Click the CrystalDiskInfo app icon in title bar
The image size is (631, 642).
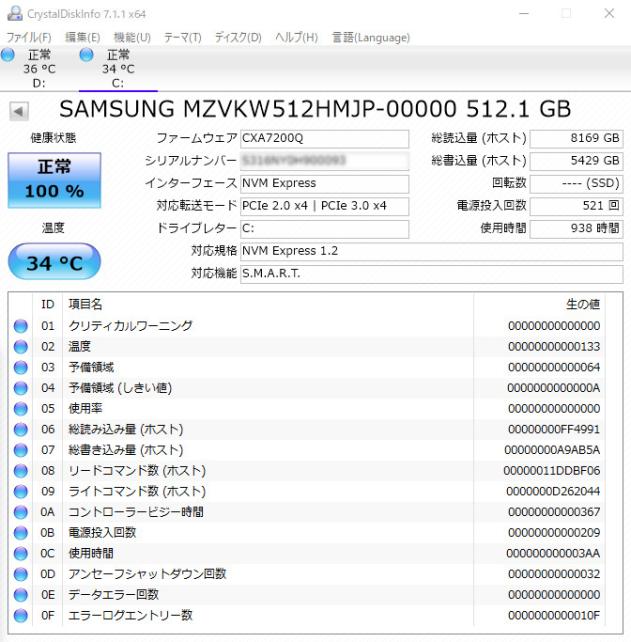point(15,14)
